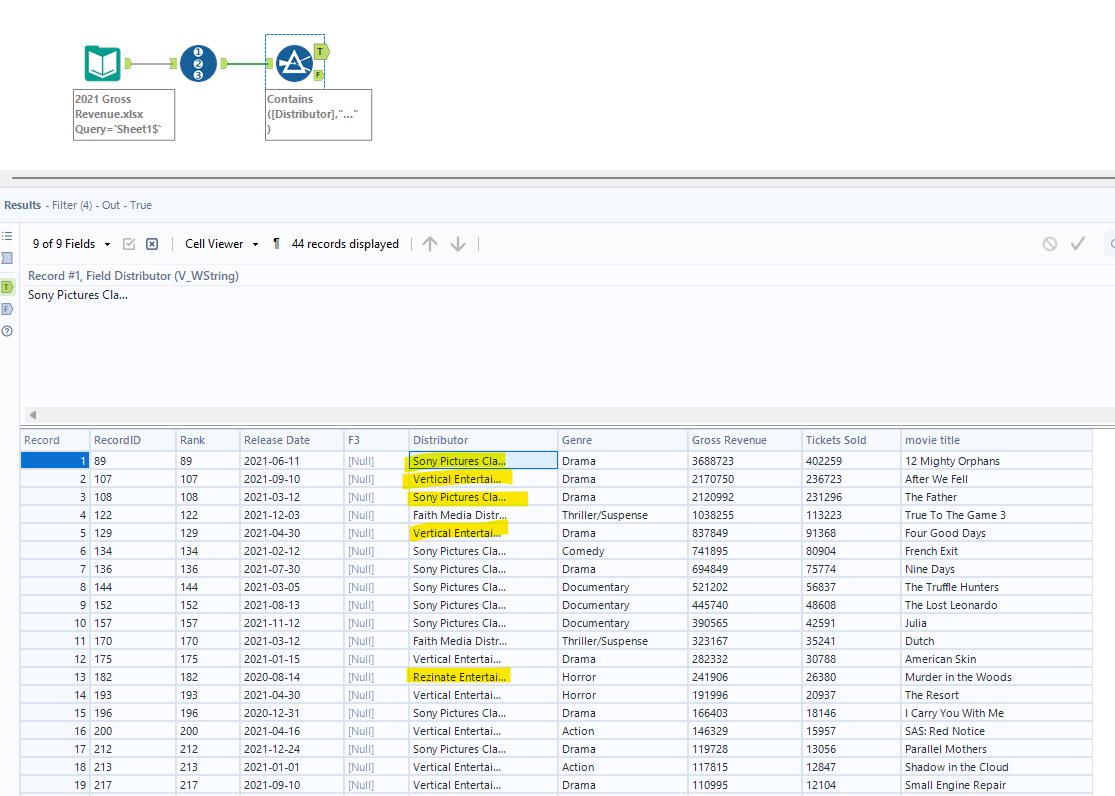Click the down arrow to view next record

[x=457, y=243]
